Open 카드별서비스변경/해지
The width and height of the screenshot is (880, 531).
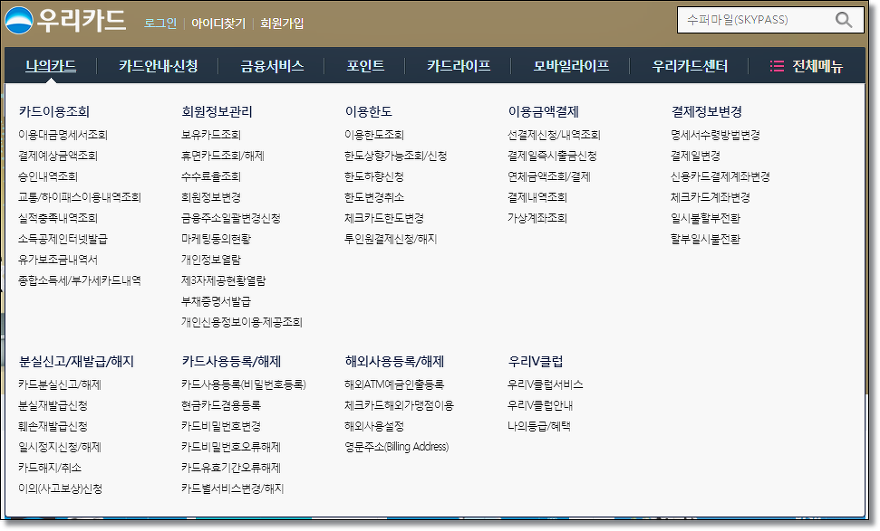232,488
